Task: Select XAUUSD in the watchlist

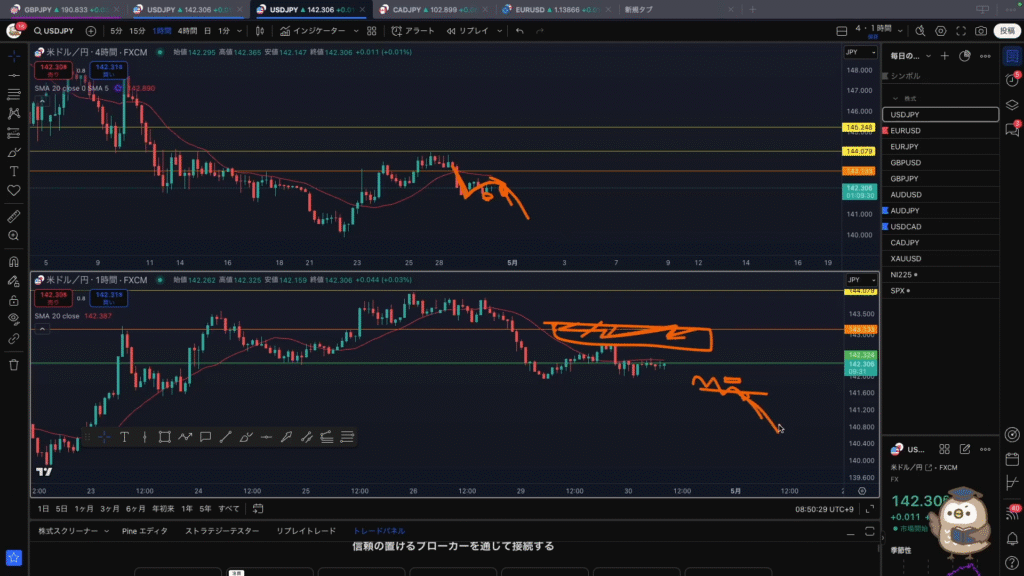Action: click(x=940, y=259)
